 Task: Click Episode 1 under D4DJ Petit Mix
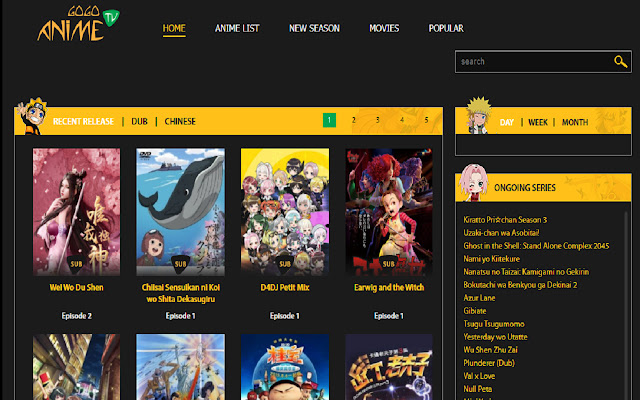coord(284,316)
